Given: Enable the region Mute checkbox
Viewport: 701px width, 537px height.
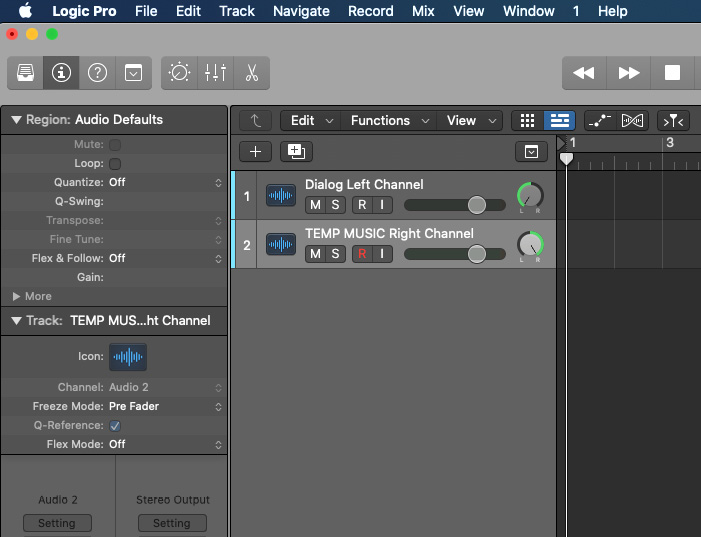Looking at the screenshot, I should 115,144.
